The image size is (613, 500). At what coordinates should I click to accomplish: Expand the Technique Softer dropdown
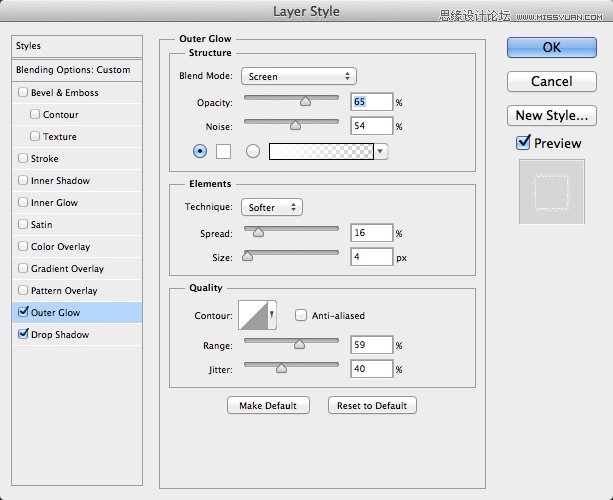pyautogui.click(x=271, y=207)
